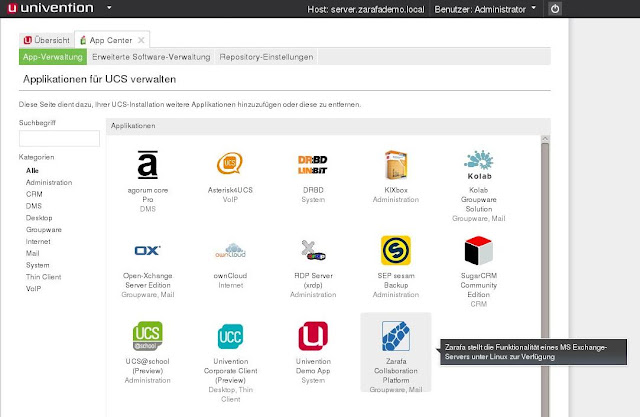Open the App-Verwaltung tab
Image resolution: width=640 pixels, height=417 pixels.
pos(53,57)
